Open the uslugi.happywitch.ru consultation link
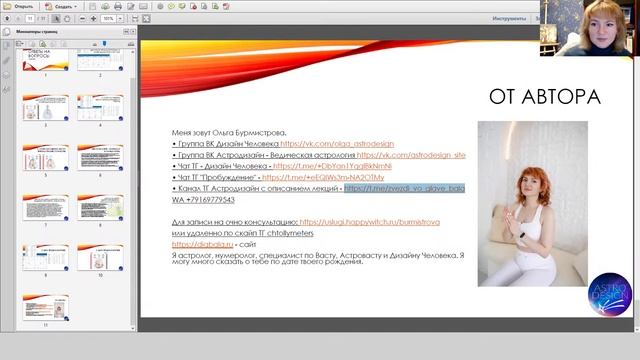The height and width of the screenshot is (360, 640). coord(370,222)
